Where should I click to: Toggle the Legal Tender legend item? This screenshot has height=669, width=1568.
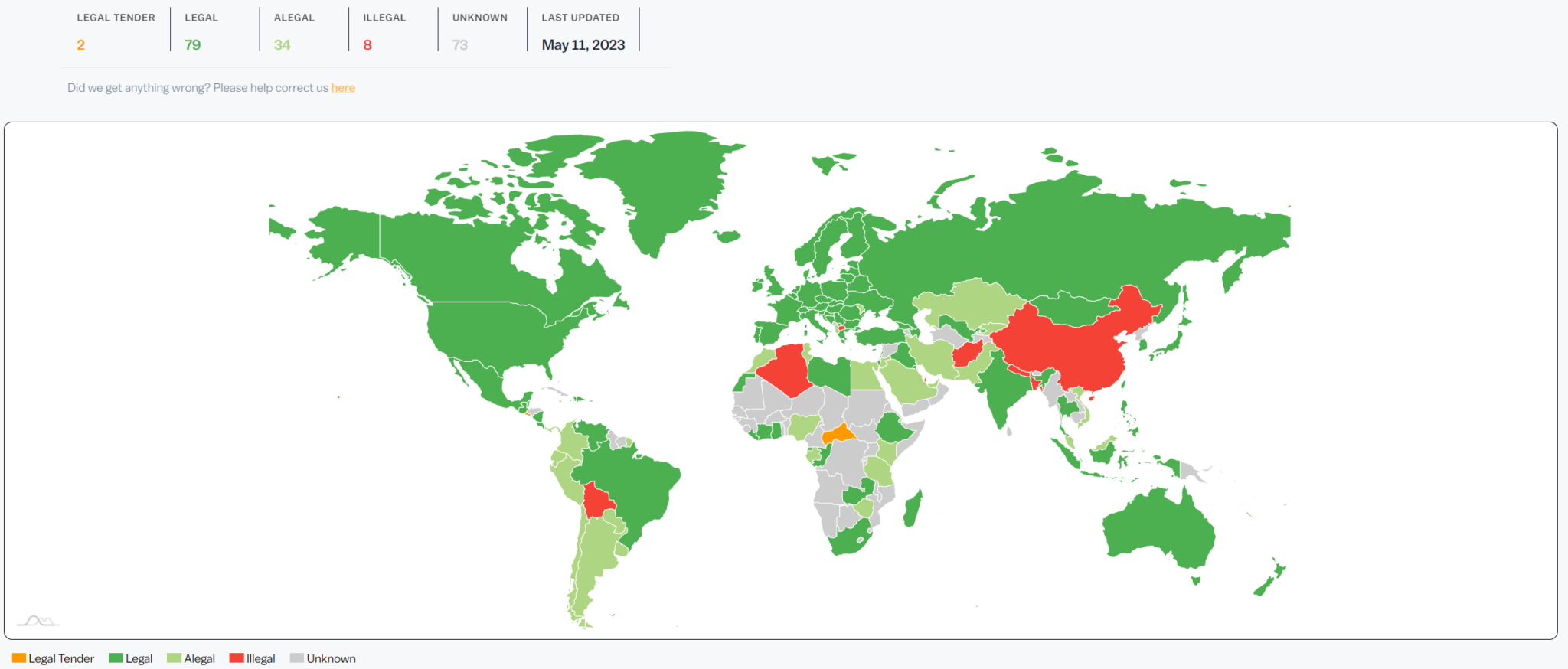pos(53,658)
